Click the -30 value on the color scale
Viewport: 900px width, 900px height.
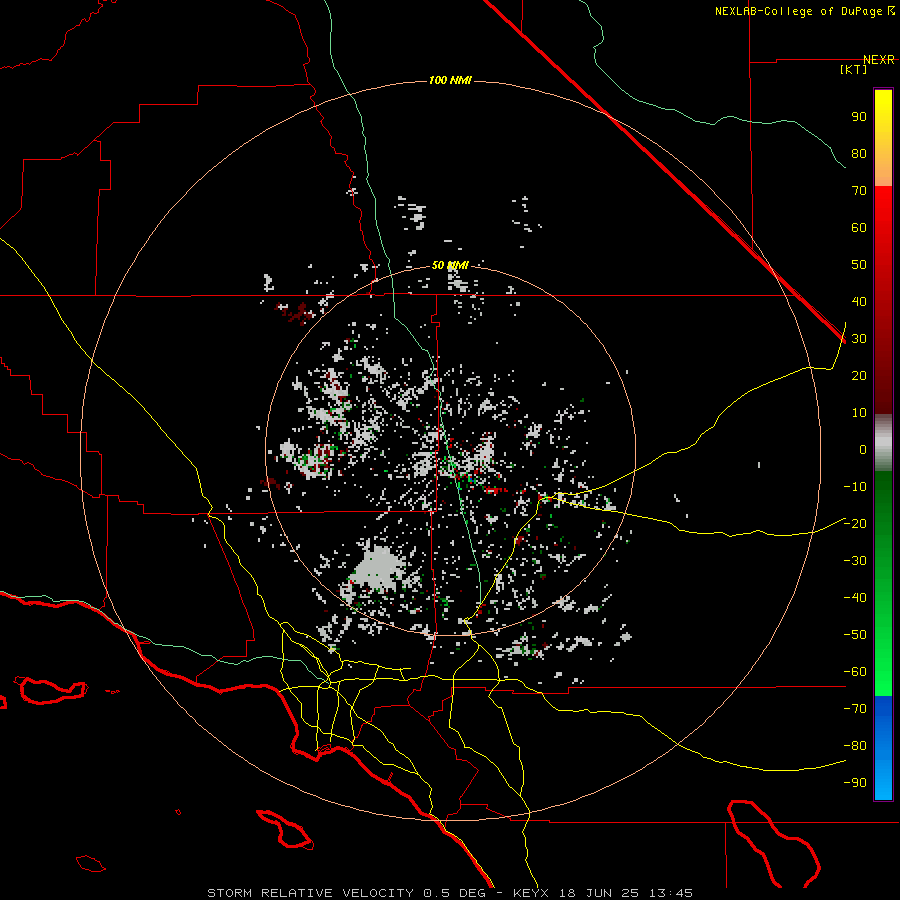point(855,561)
